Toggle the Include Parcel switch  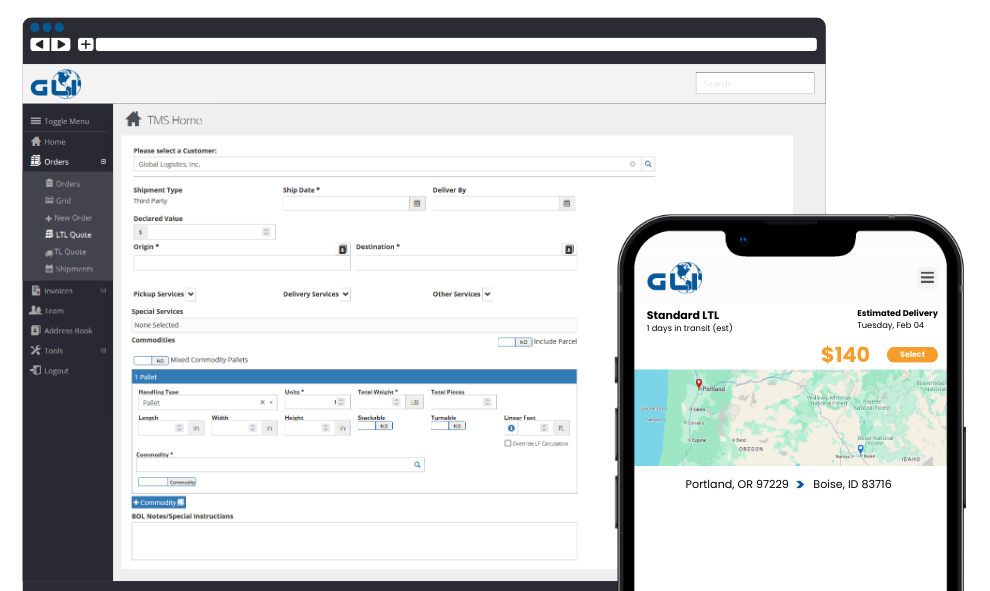(514, 342)
